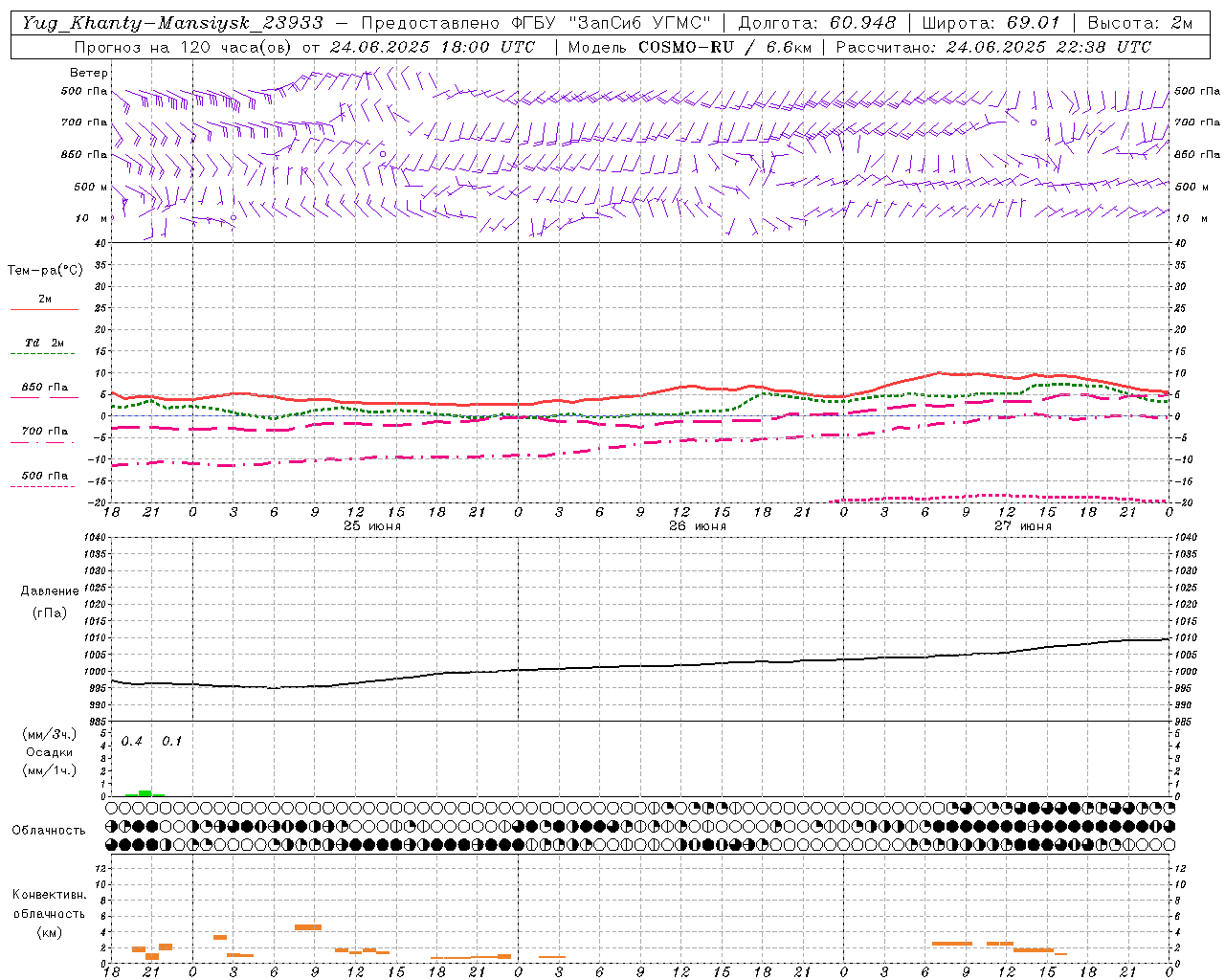This screenshot has width=1225, height=980.
Task: Click the long orange bar on 27 июня morning
Action: click(952, 944)
